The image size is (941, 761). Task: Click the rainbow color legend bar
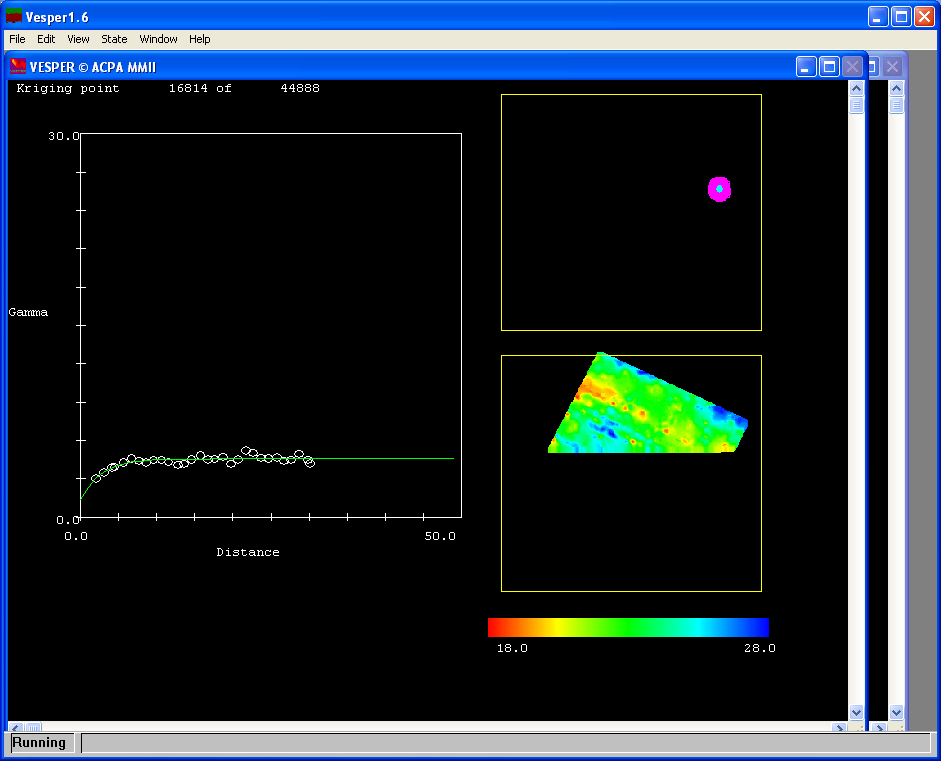(x=628, y=627)
